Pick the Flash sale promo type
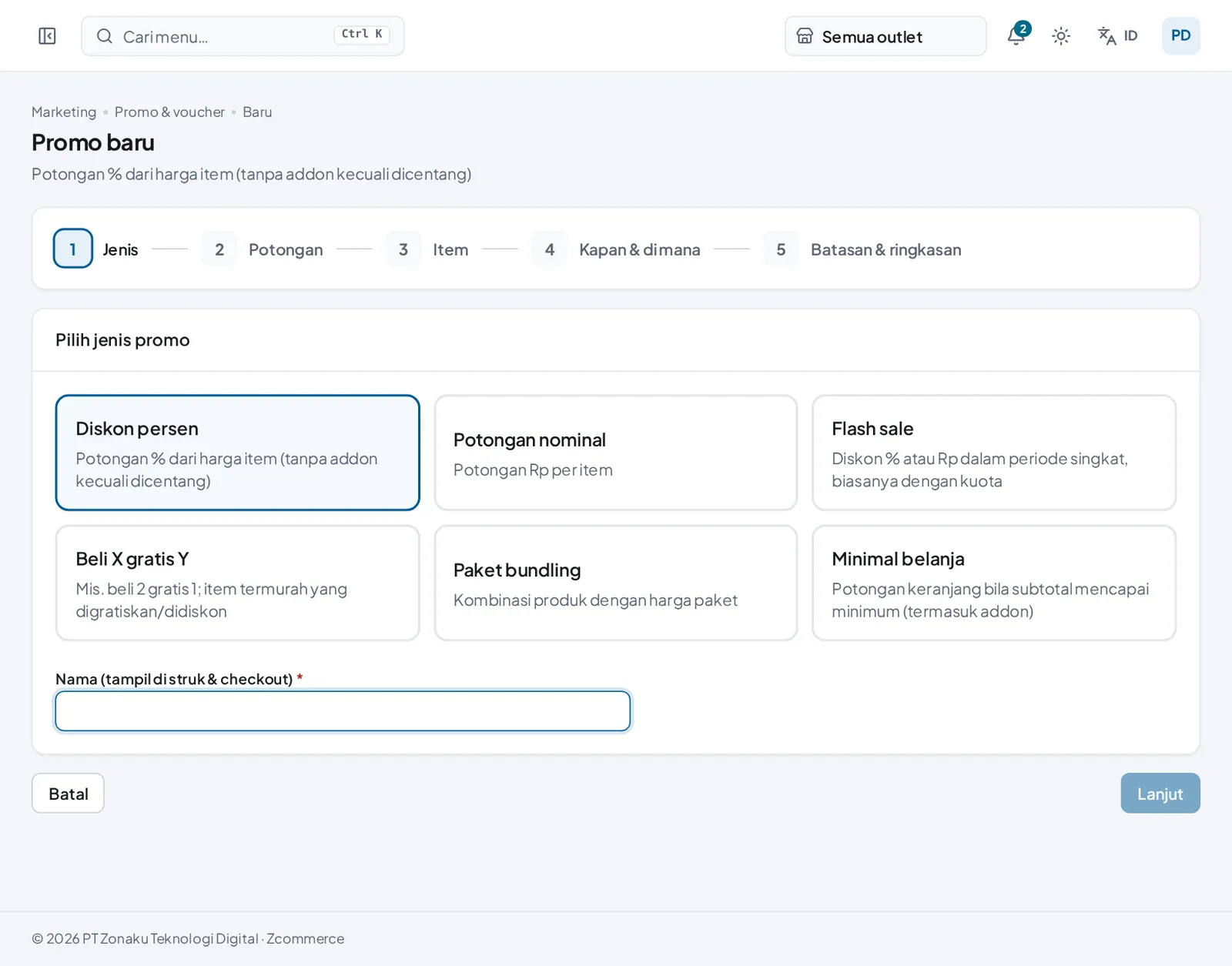Viewport: 1232px width, 966px height. (x=994, y=453)
